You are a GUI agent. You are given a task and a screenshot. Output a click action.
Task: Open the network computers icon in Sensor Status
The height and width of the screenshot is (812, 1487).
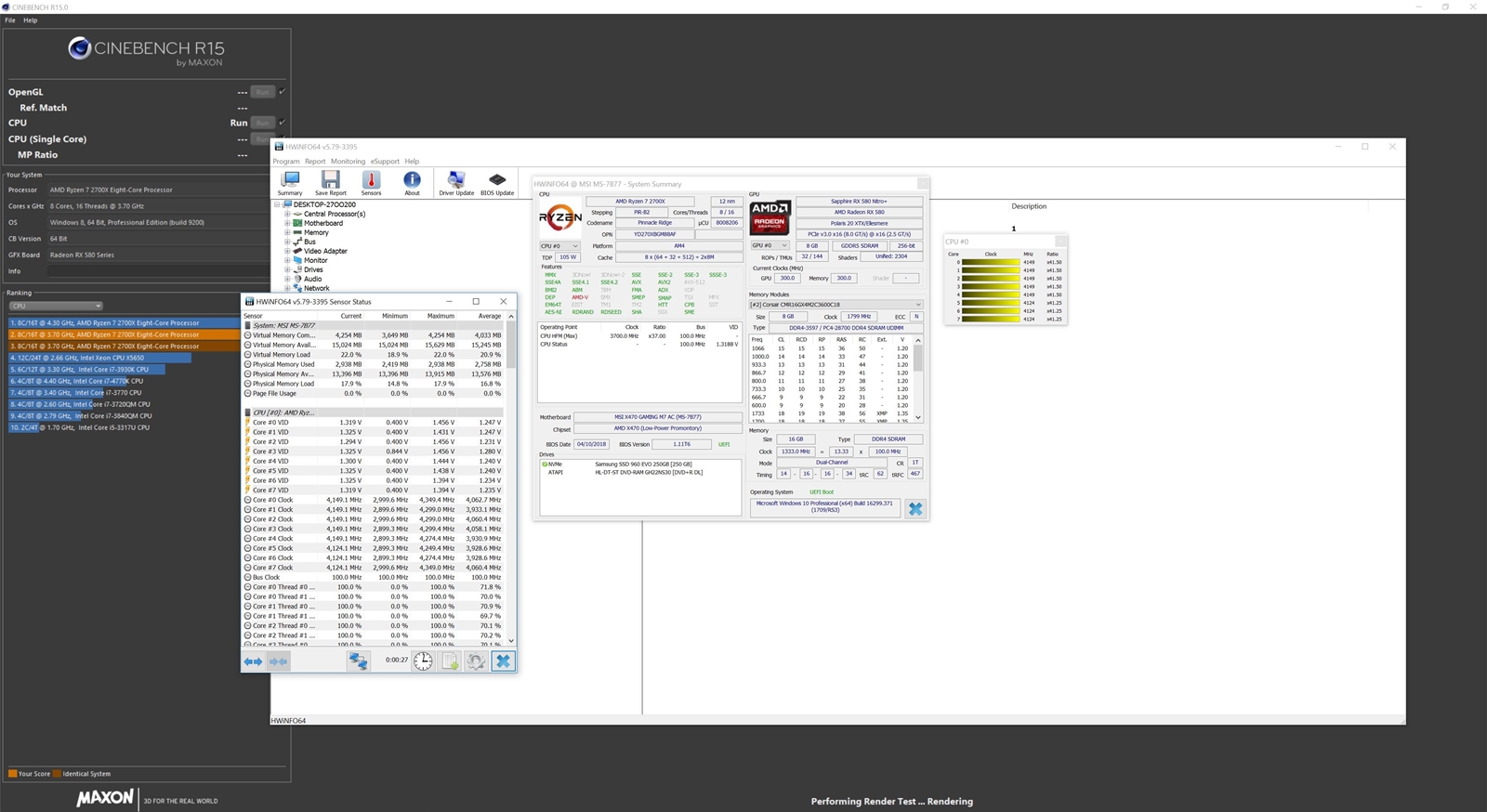click(358, 661)
